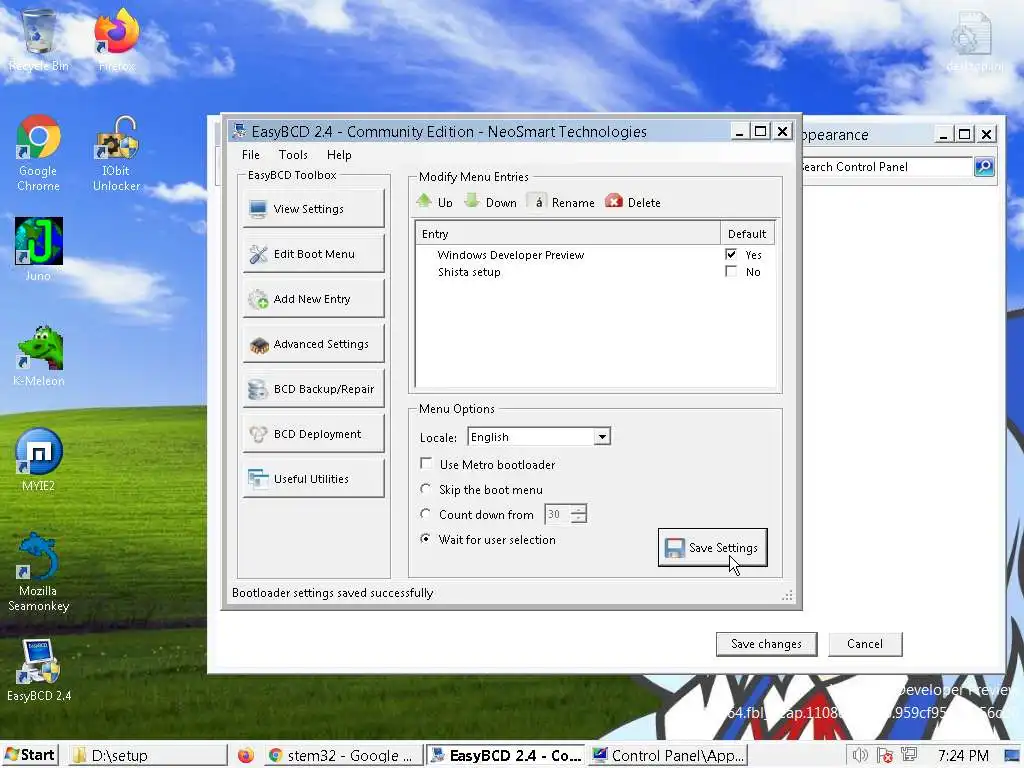The image size is (1024, 768).
Task: Move selected entry Down
Action: click(490, 202)
